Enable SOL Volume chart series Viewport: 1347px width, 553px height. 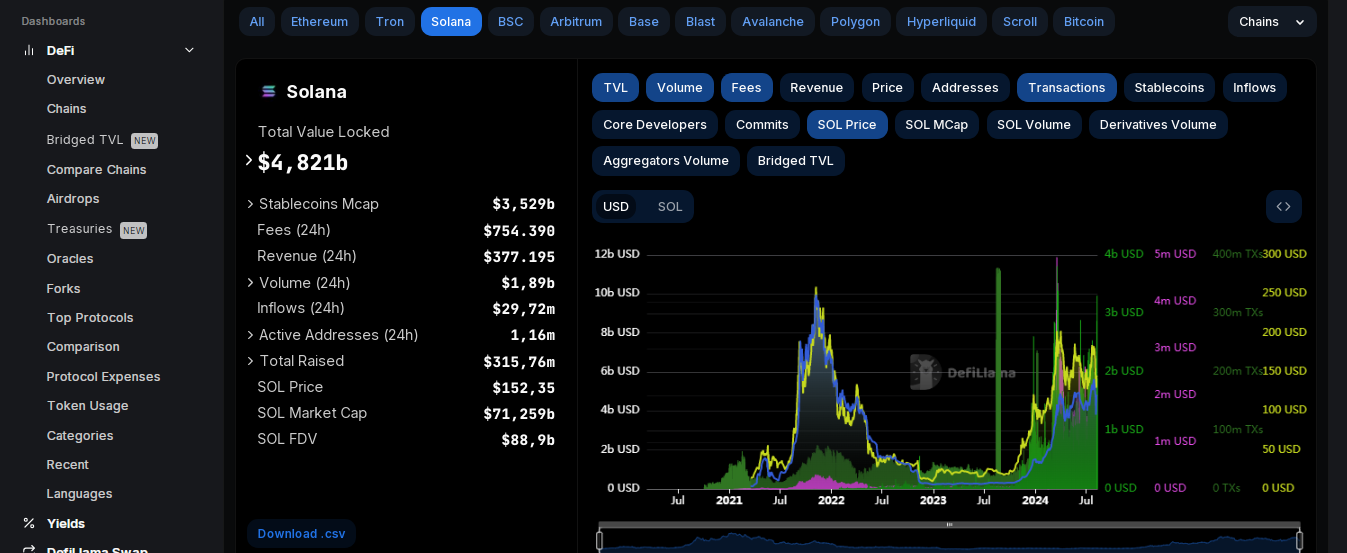(x=1034, y=125)
